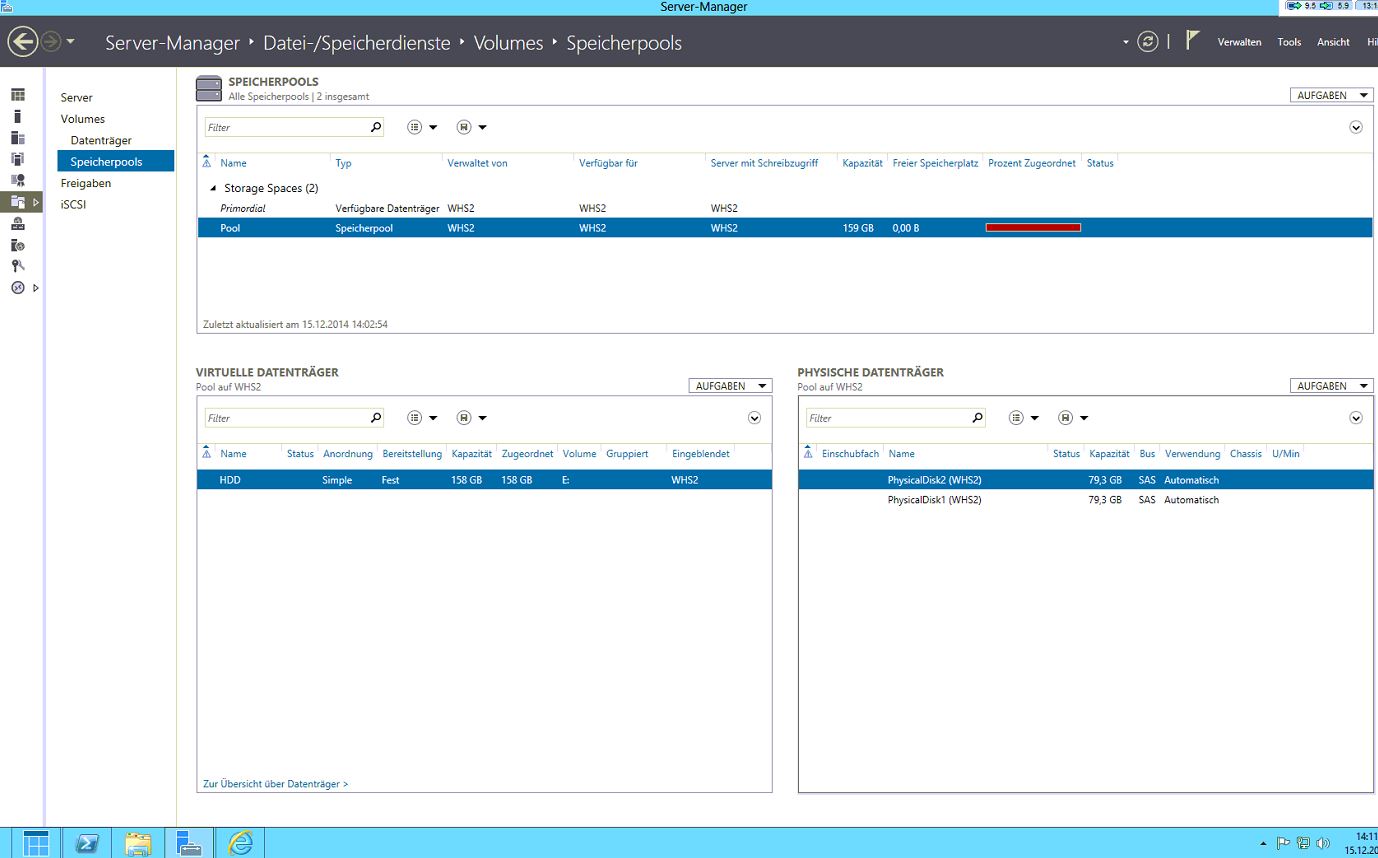Focus the Physische Datenträger filter field
The width and height of the screenshot is (1378, 858).
(889, 418)
